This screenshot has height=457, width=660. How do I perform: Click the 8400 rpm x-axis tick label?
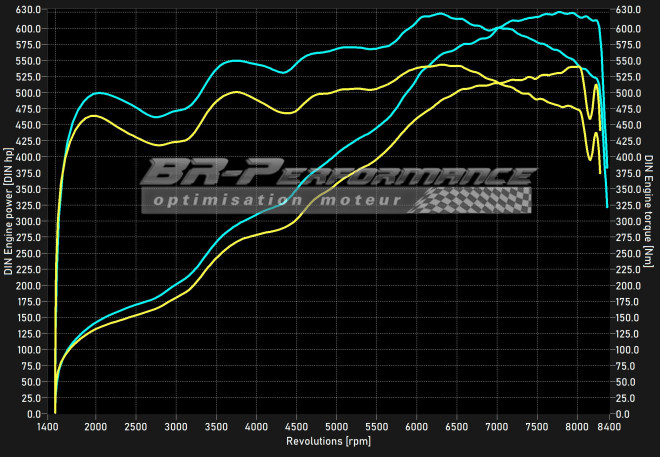[608, 425]
